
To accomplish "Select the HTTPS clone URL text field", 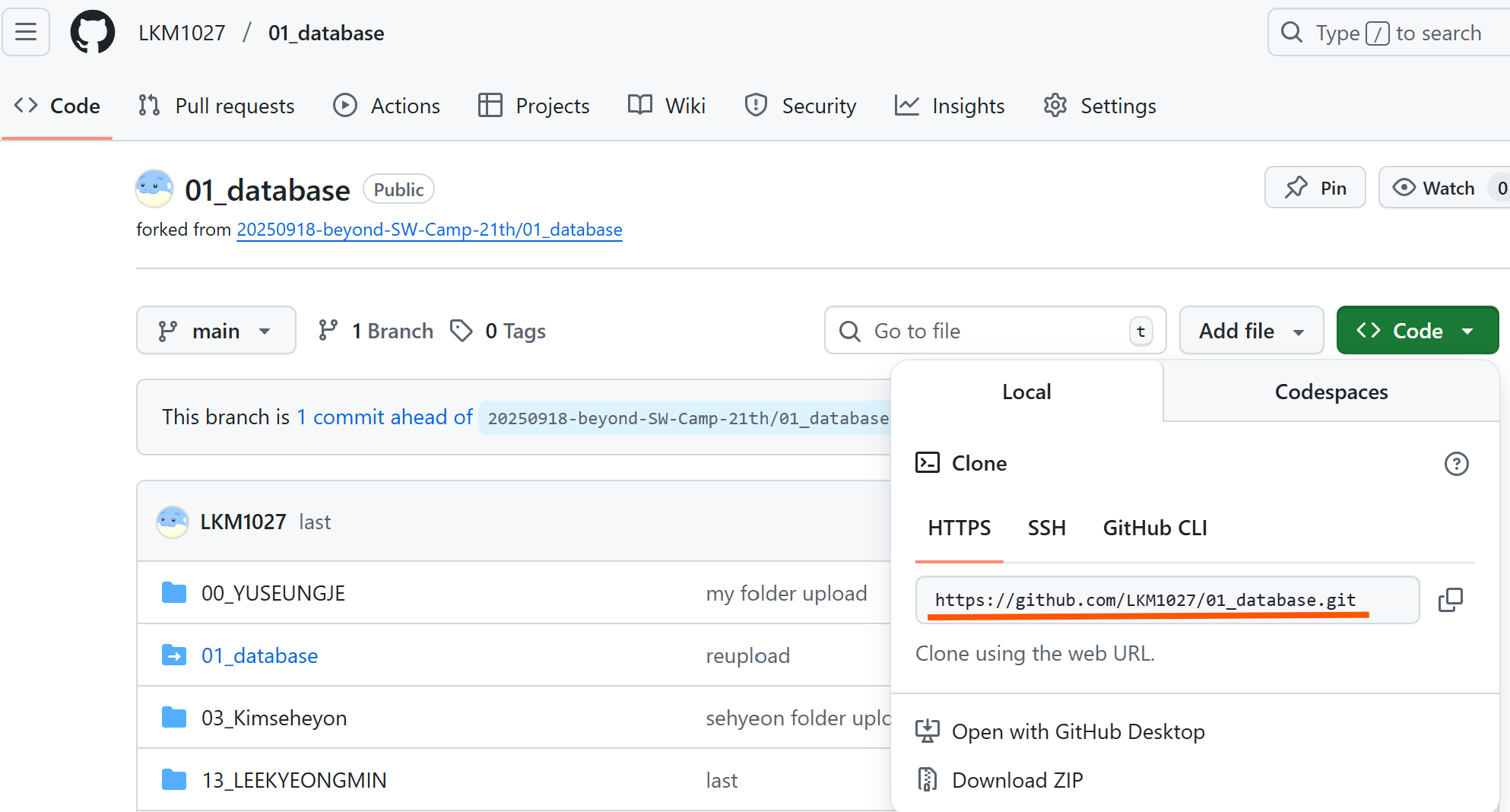I will pyautogui.click(x=1167, y=600).
